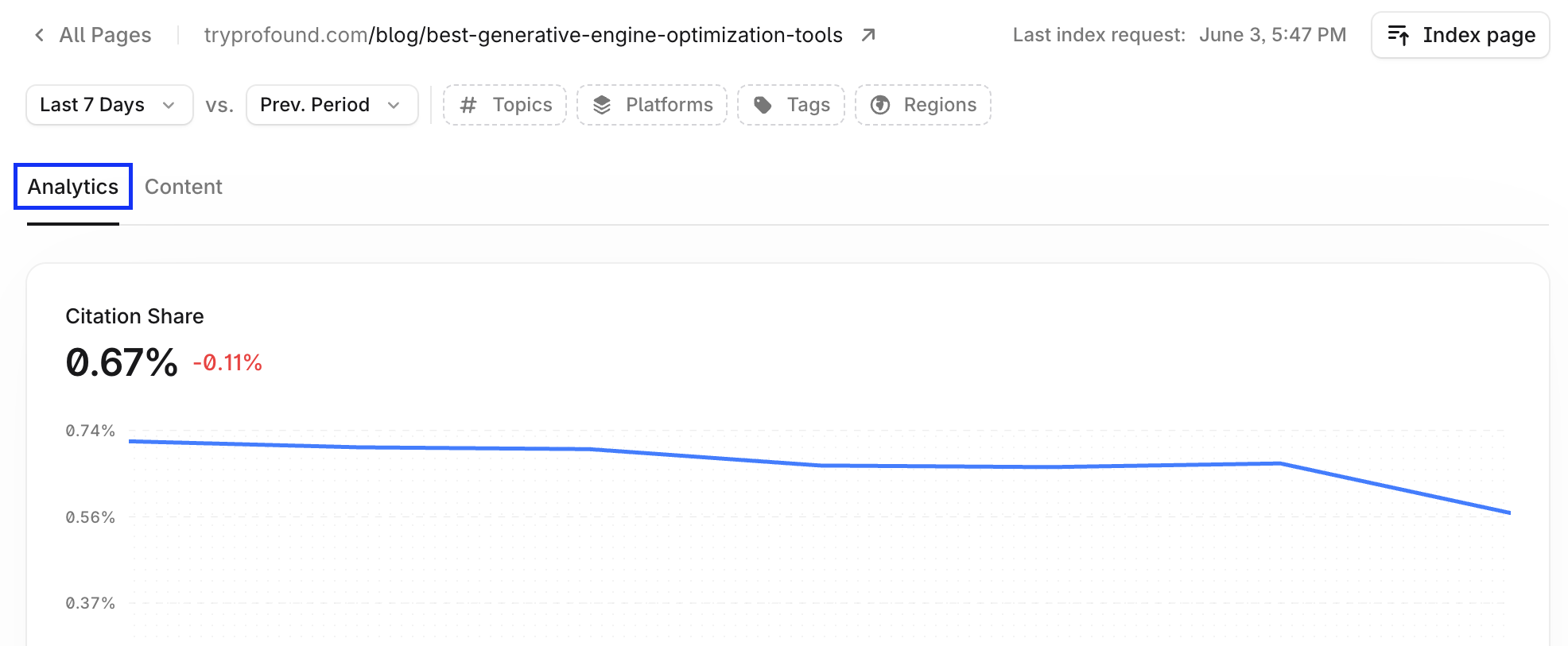Image resolution: width=1568 pixels, height=646 pixels.
Task: Click the Citation Share heading
Action: pyautogui.click(x=134, y=316)
